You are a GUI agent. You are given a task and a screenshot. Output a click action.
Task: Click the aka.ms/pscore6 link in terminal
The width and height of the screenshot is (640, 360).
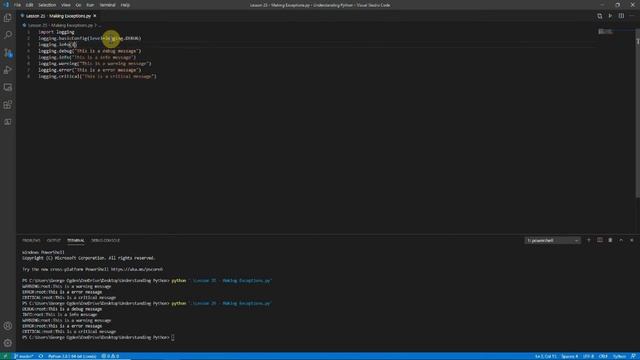point(137,269)
